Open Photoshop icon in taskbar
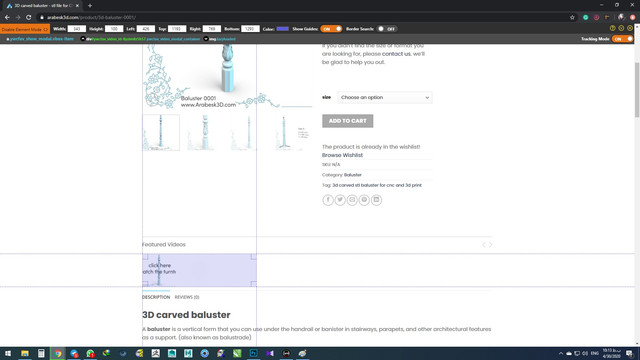The height and width of the screenshot is (360, 640). coord(253,353)
